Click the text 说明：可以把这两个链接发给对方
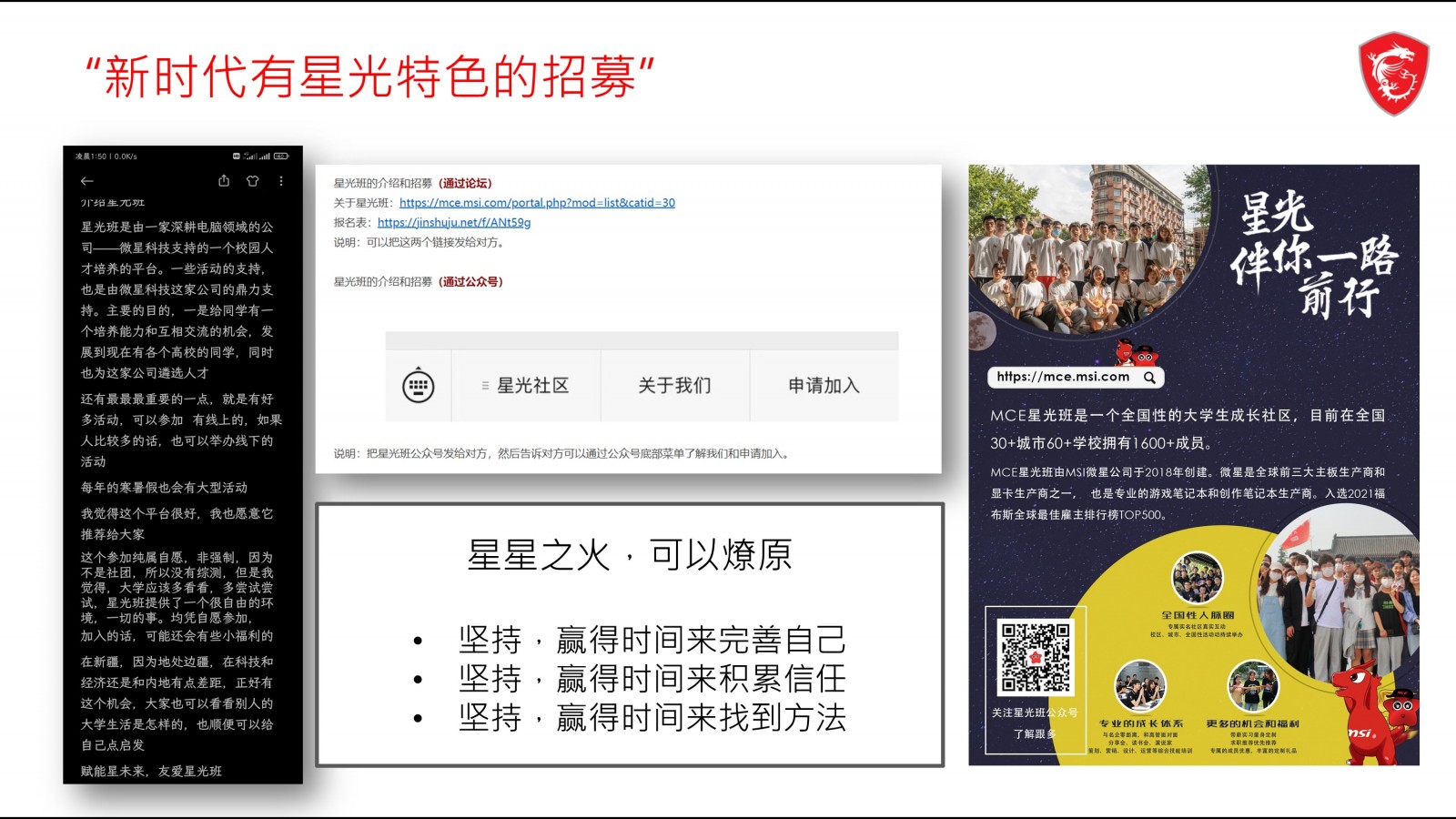The image size is (1456, 819). tap(419, 243)
